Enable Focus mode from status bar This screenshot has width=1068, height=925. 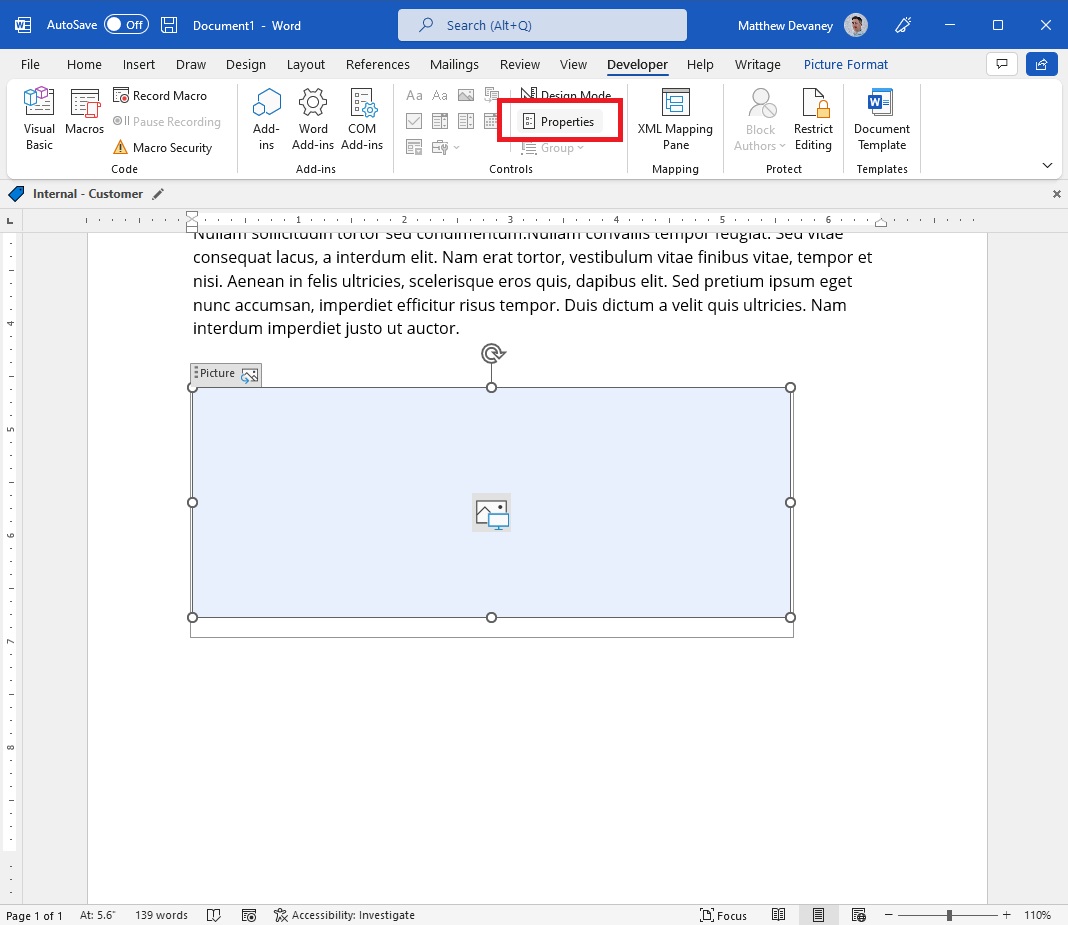click(x=724, y=915)
